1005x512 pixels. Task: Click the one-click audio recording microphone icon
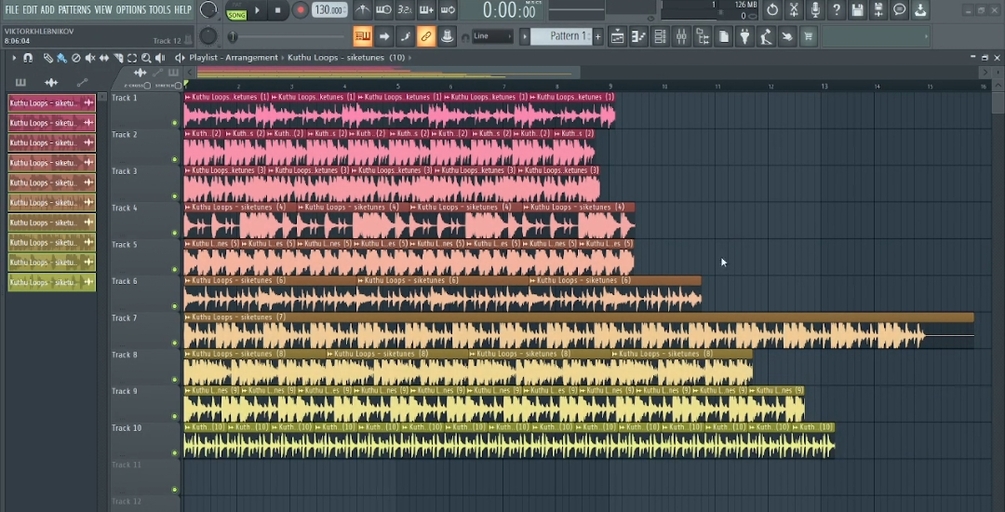pos(815,10)
